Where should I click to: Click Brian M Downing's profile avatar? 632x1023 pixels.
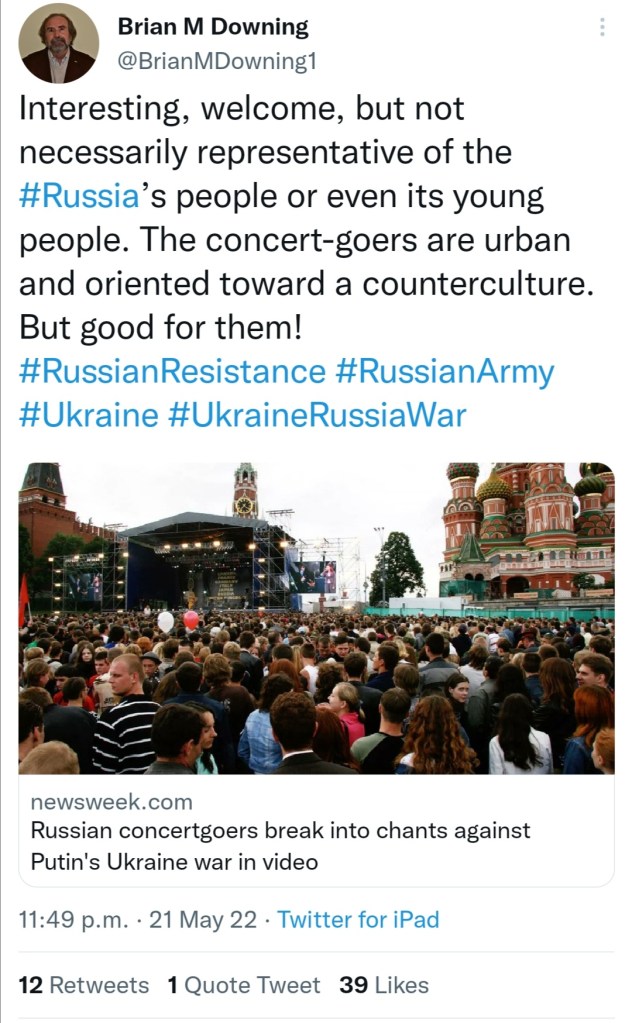[x=59, y=43]
